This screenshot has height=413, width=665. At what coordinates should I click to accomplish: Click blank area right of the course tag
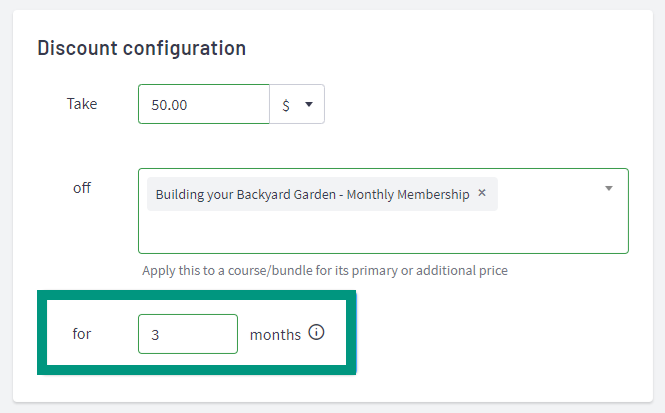click(x=549, y=194)
